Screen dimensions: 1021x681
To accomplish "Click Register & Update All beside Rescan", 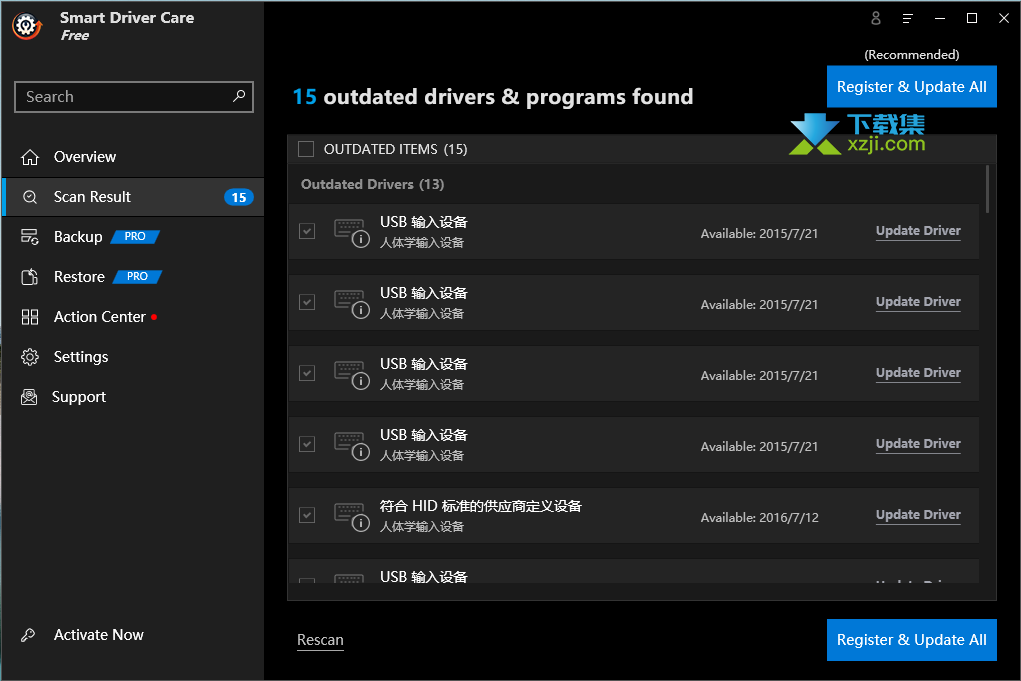I will pos(912,640).
